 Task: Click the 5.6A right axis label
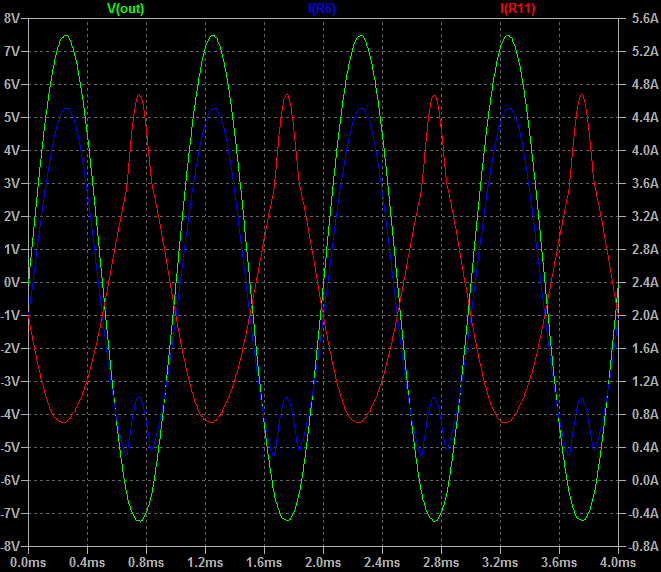point(645,18)
